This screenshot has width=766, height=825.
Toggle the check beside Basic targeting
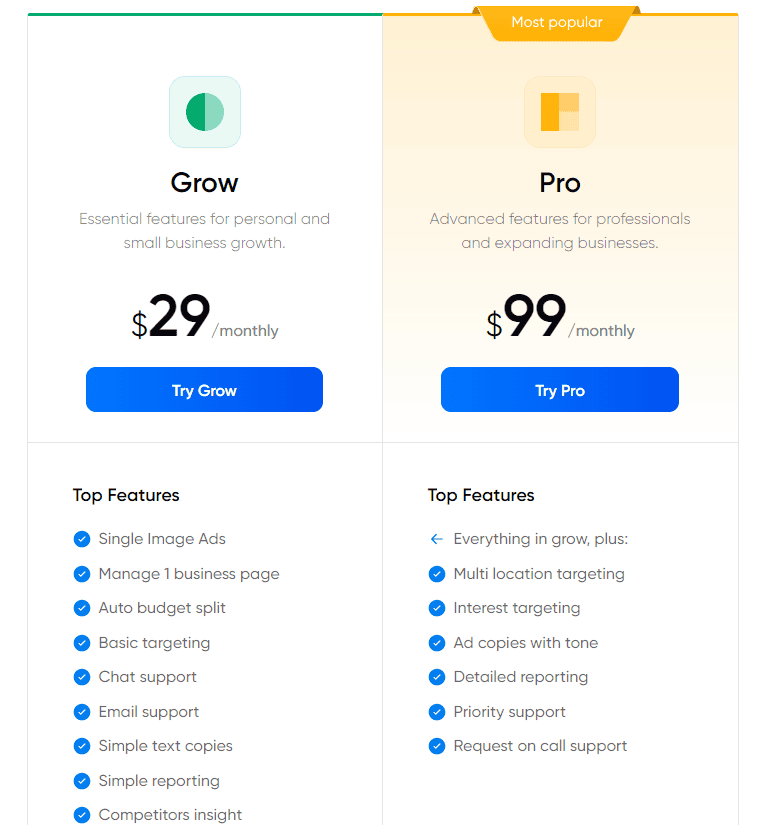(82, 643)
